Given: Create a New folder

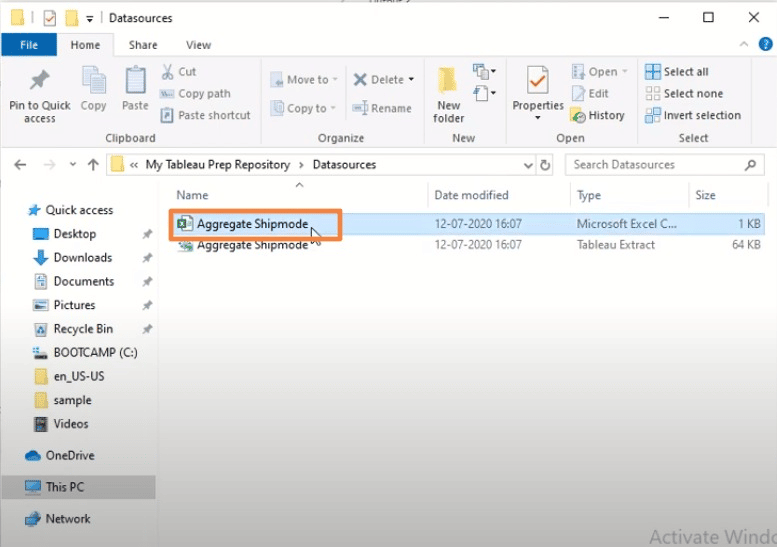Looking at the screenshot, I should coord(448,95).
